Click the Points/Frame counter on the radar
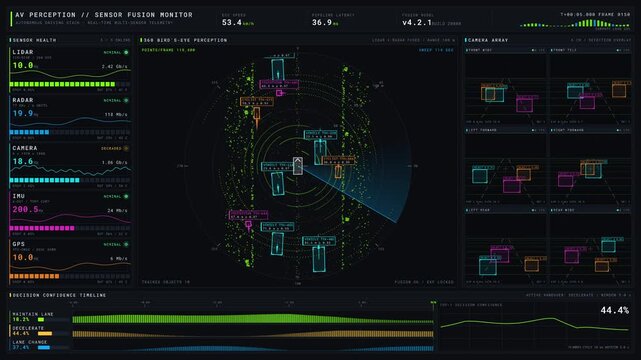This screenshot has width=641, height=360. pyautogui.click(x=168, y=50)
